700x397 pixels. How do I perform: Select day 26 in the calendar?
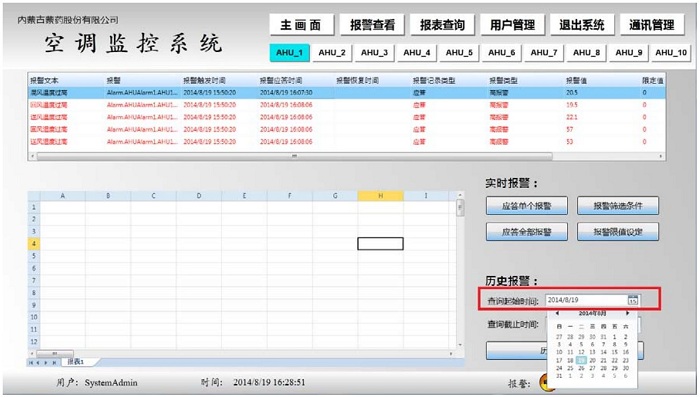tap(581, 368)
